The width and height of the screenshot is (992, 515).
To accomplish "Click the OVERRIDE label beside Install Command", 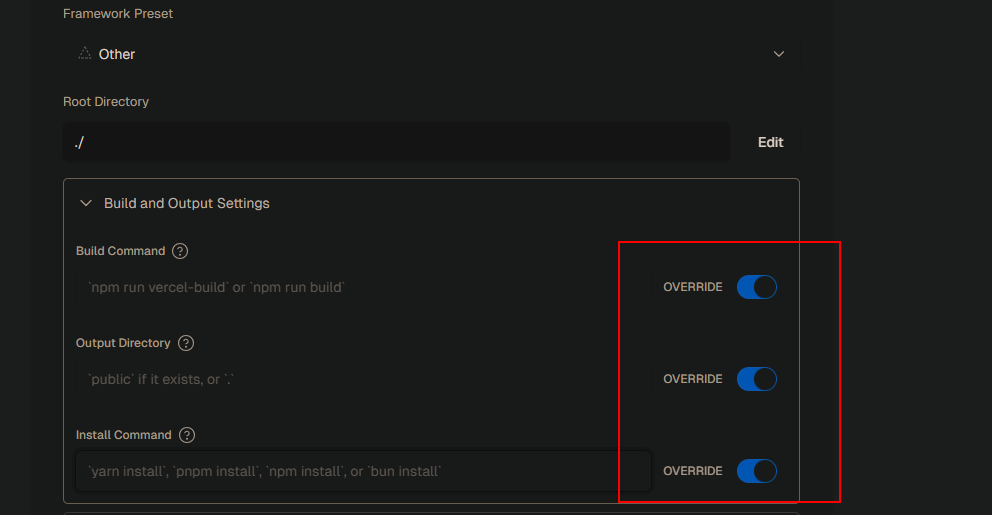I will (x=692, y=471).
